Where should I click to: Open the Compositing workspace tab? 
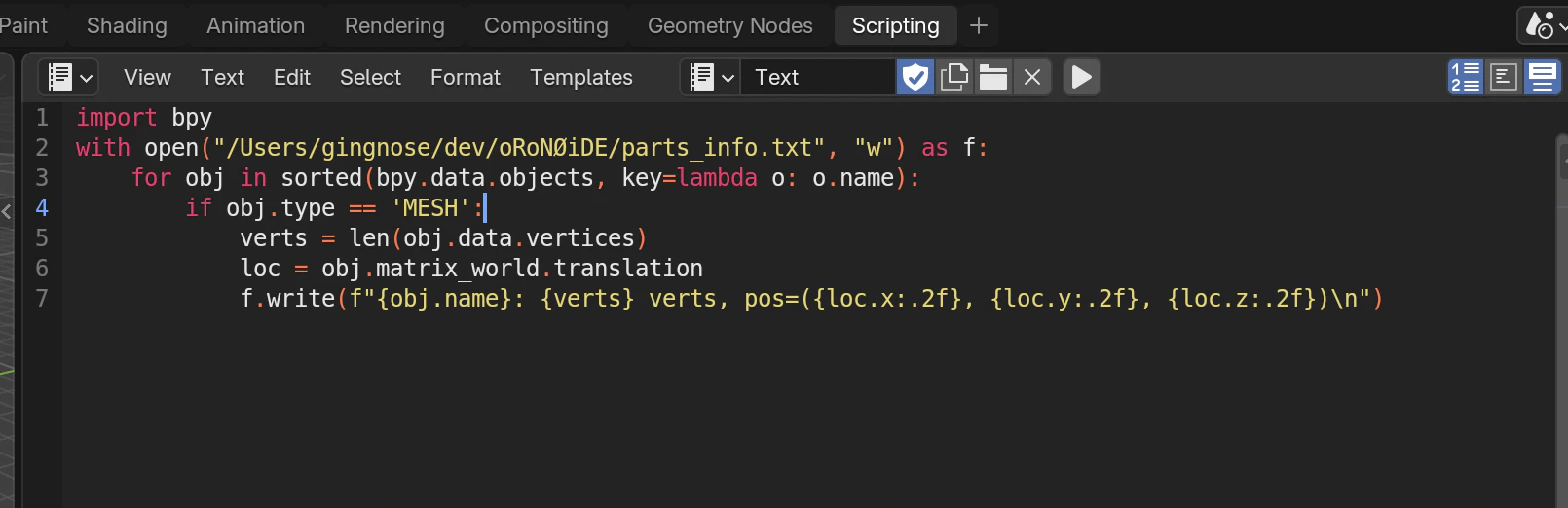pyautogui.click(x=546, y=25)
